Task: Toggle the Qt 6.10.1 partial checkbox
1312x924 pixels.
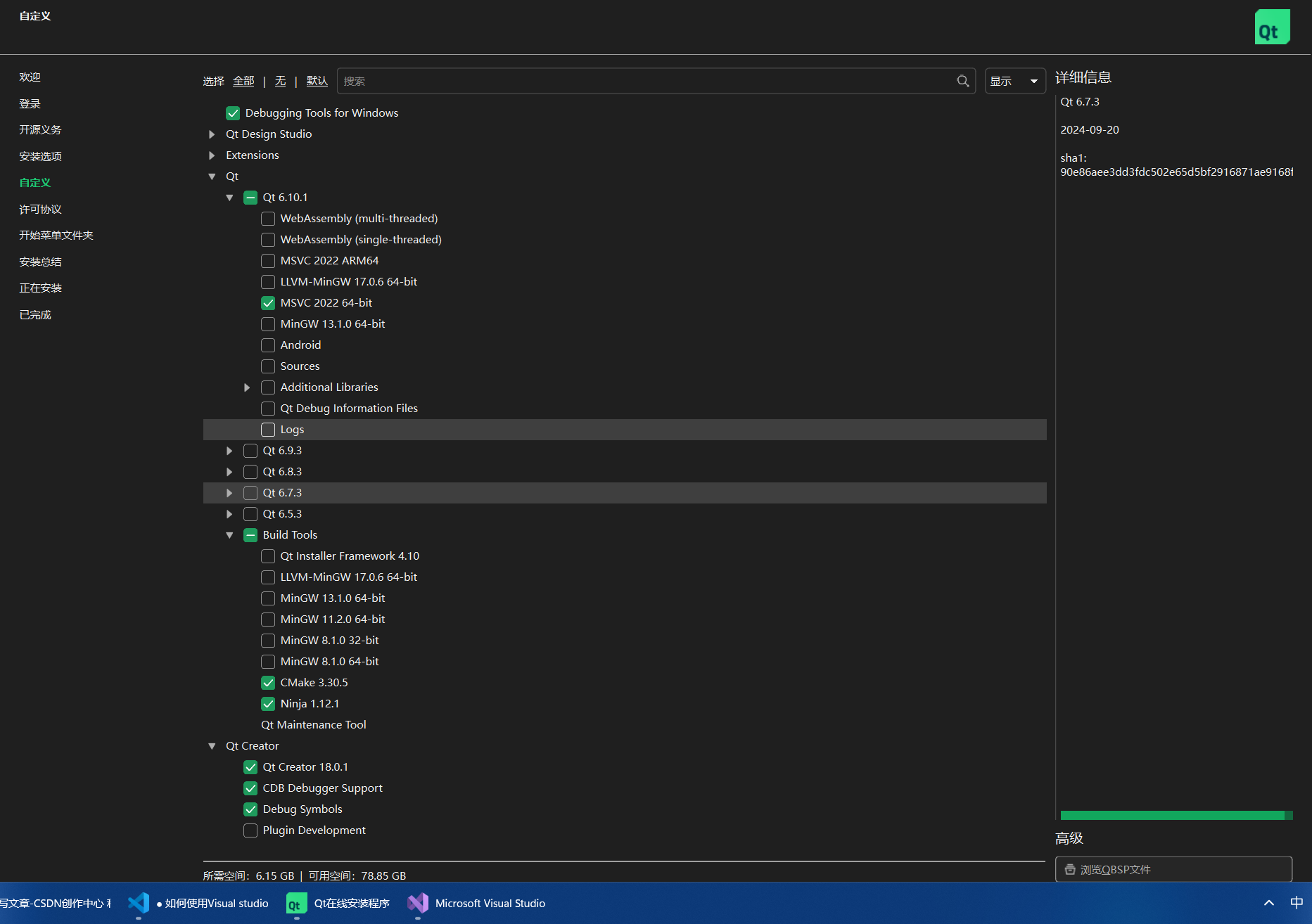Action: click(x=250, y=198)
